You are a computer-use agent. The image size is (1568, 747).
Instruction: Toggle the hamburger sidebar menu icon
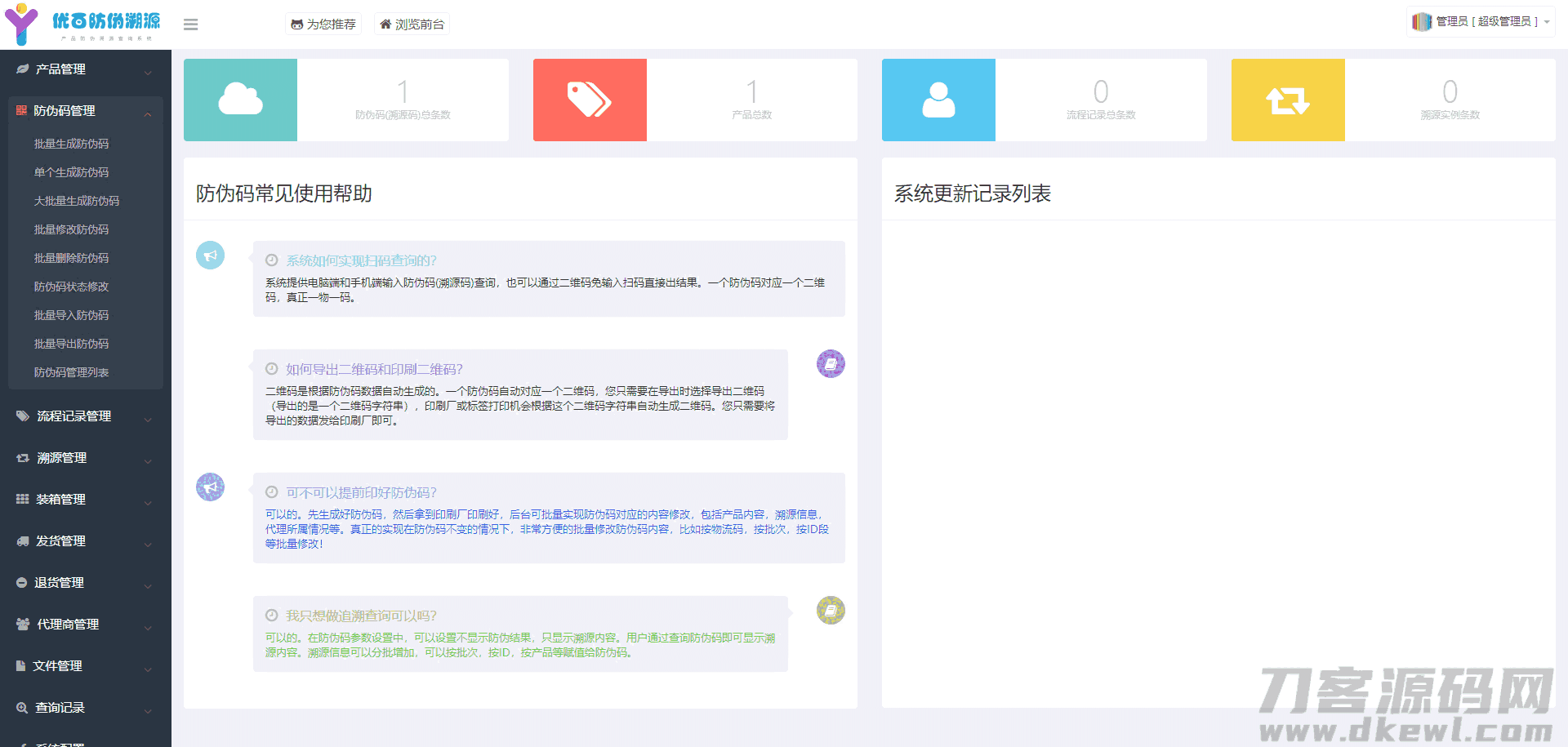[x=190, y=24]
